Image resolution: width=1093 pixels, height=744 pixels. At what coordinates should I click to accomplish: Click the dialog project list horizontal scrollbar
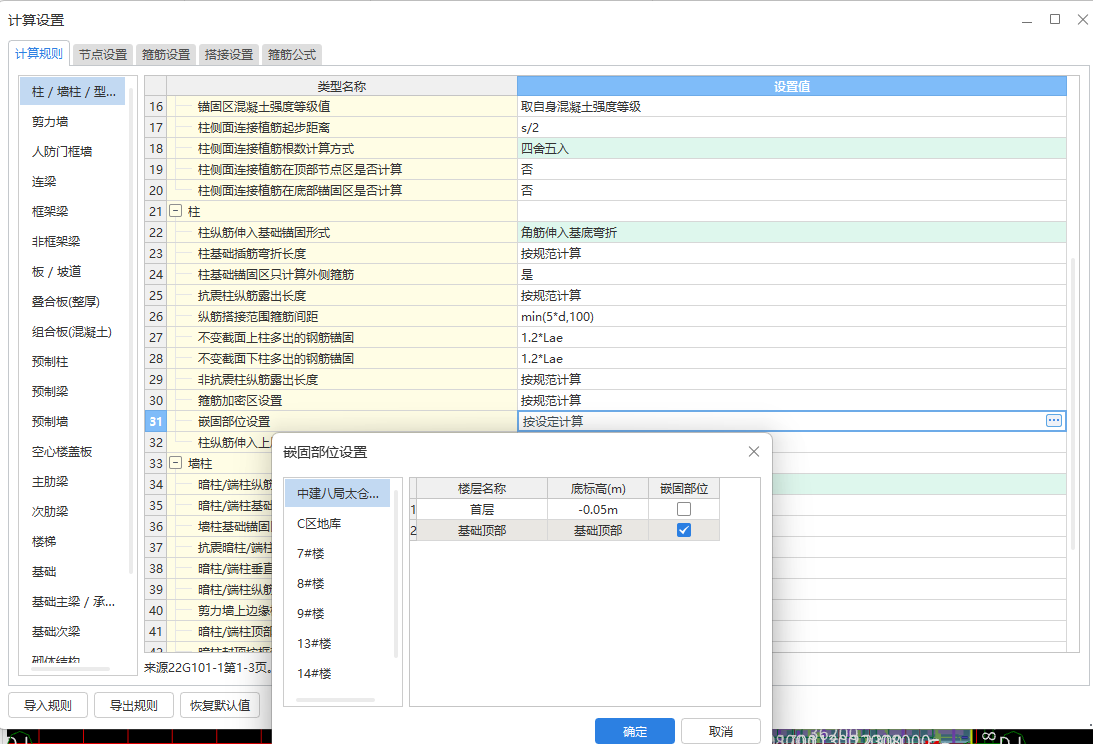pos(335,699)
